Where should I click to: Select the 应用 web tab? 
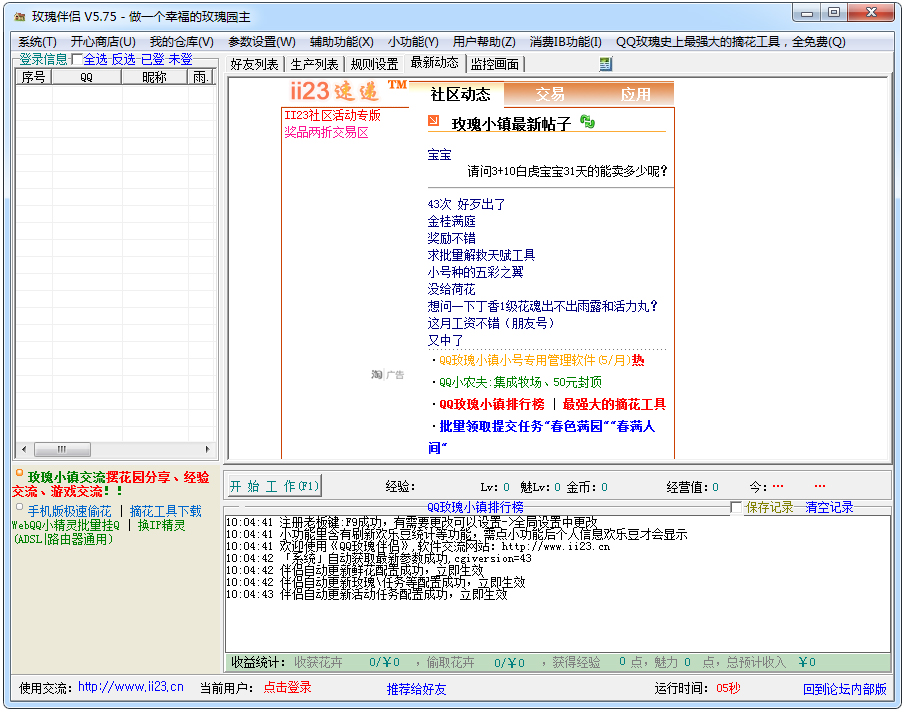[635, 94]
